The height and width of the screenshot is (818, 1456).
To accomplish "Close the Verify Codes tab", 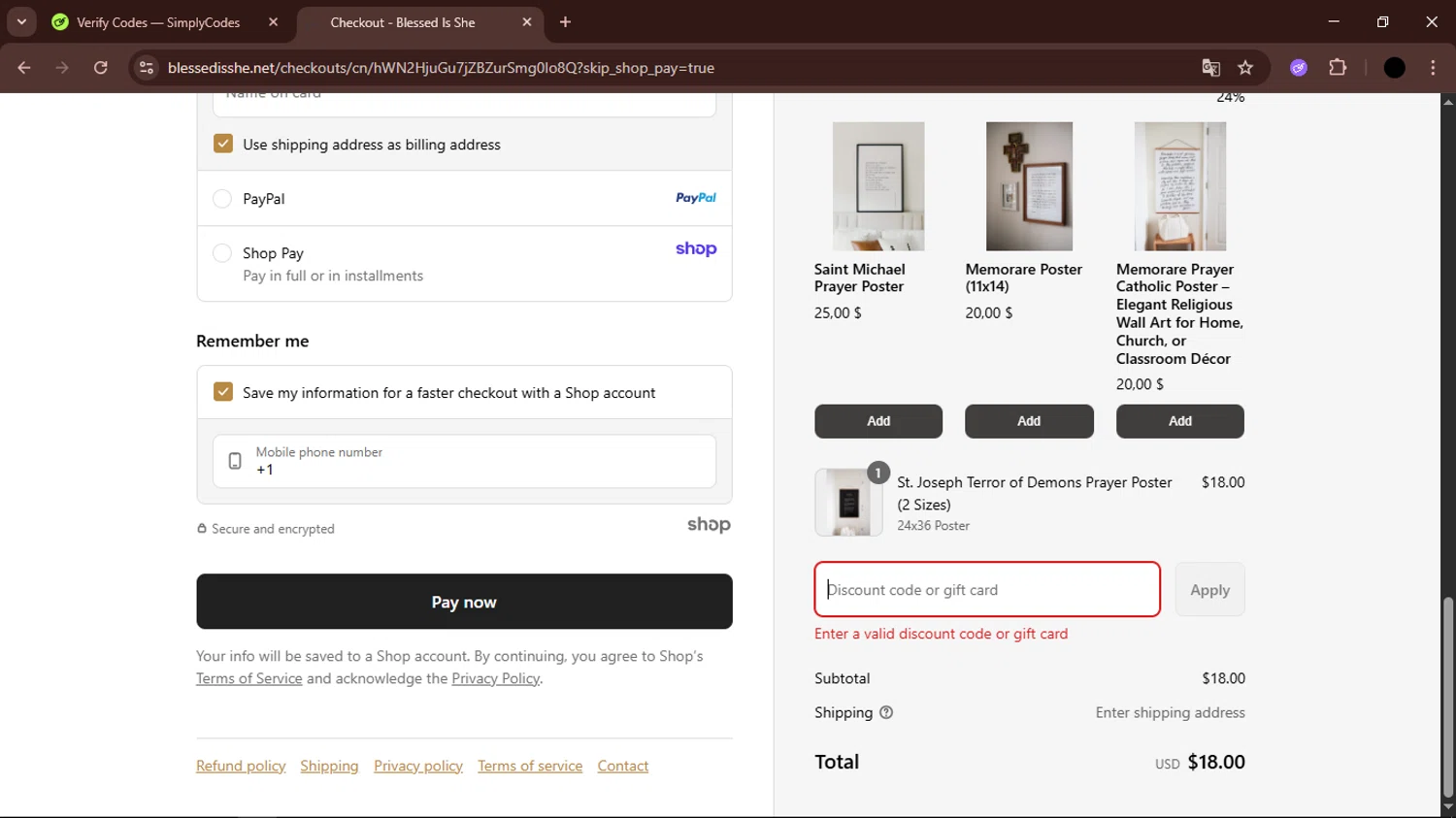I will tap(273, 22).
